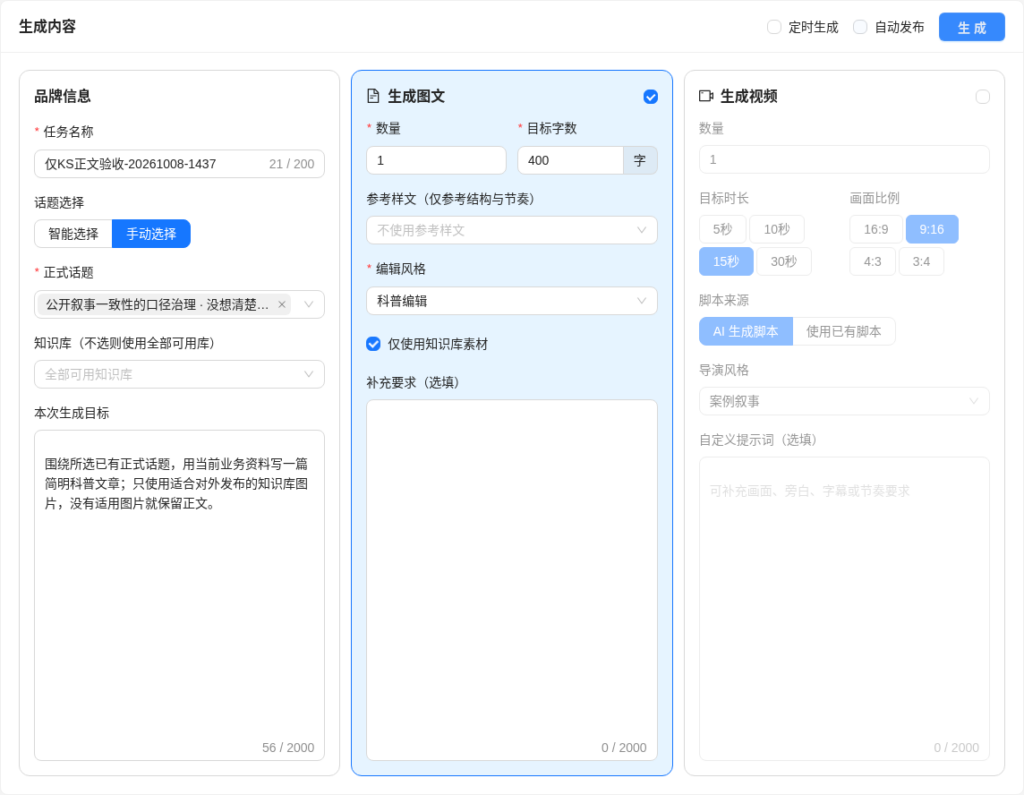
Task: Toggle the 生成图文 card checkmark
Action: (x=650, y=97)
